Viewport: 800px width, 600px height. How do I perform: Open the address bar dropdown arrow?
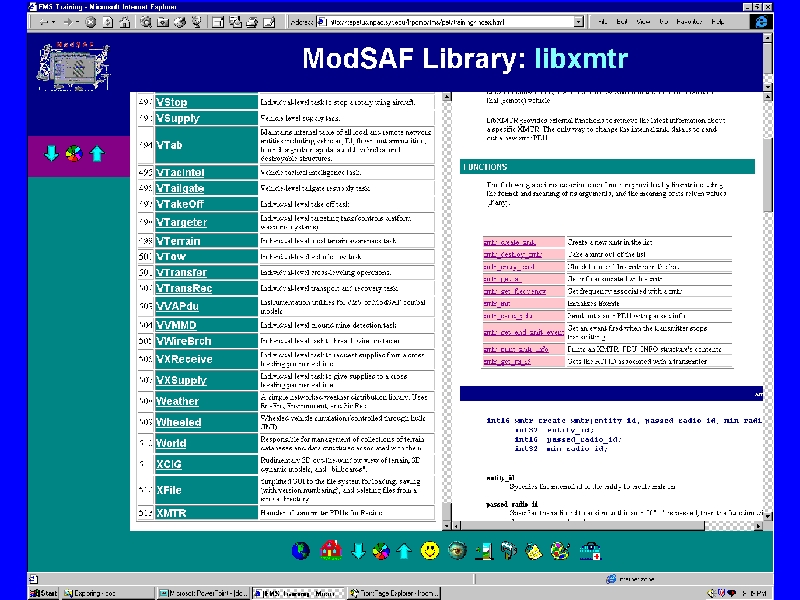[578, 22]
